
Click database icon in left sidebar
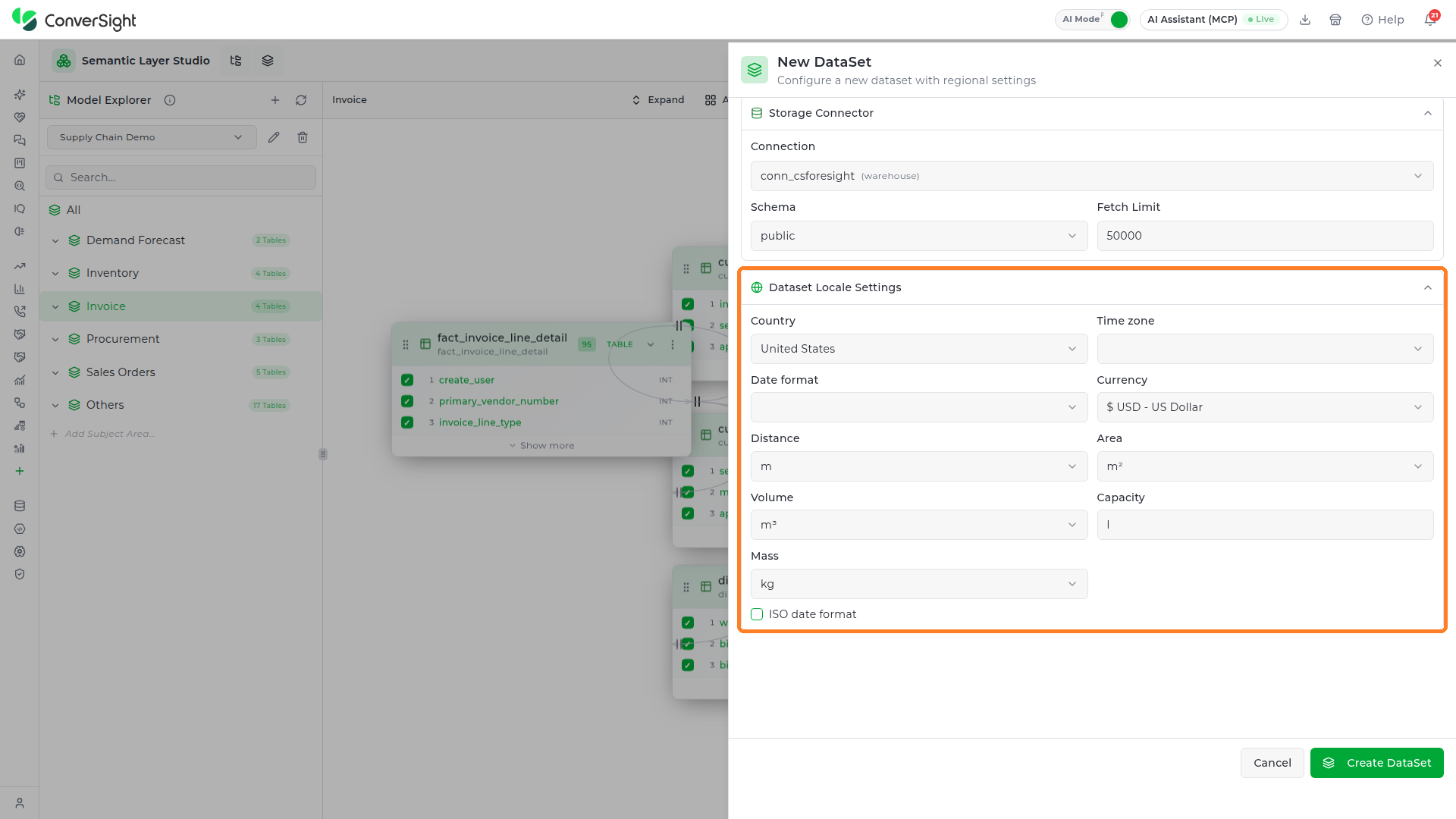(x=20, y=506)
